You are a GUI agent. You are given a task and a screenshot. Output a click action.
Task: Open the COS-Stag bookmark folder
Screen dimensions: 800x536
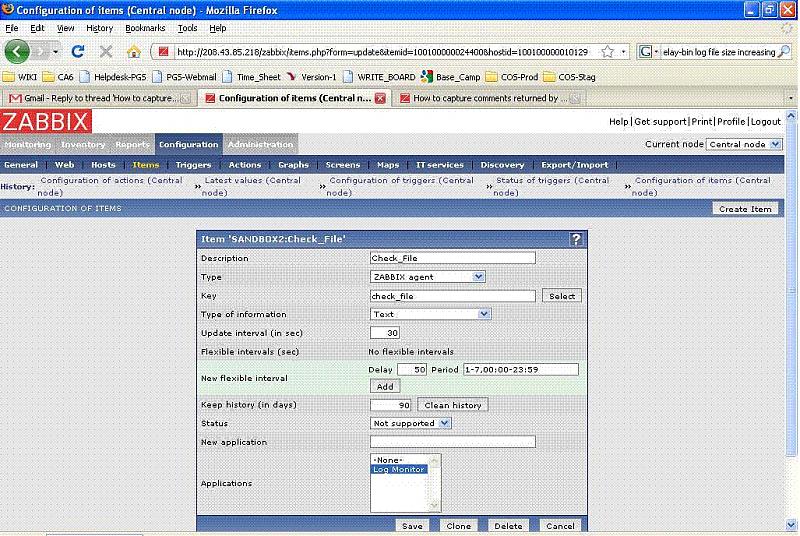(x=569, y=77)
